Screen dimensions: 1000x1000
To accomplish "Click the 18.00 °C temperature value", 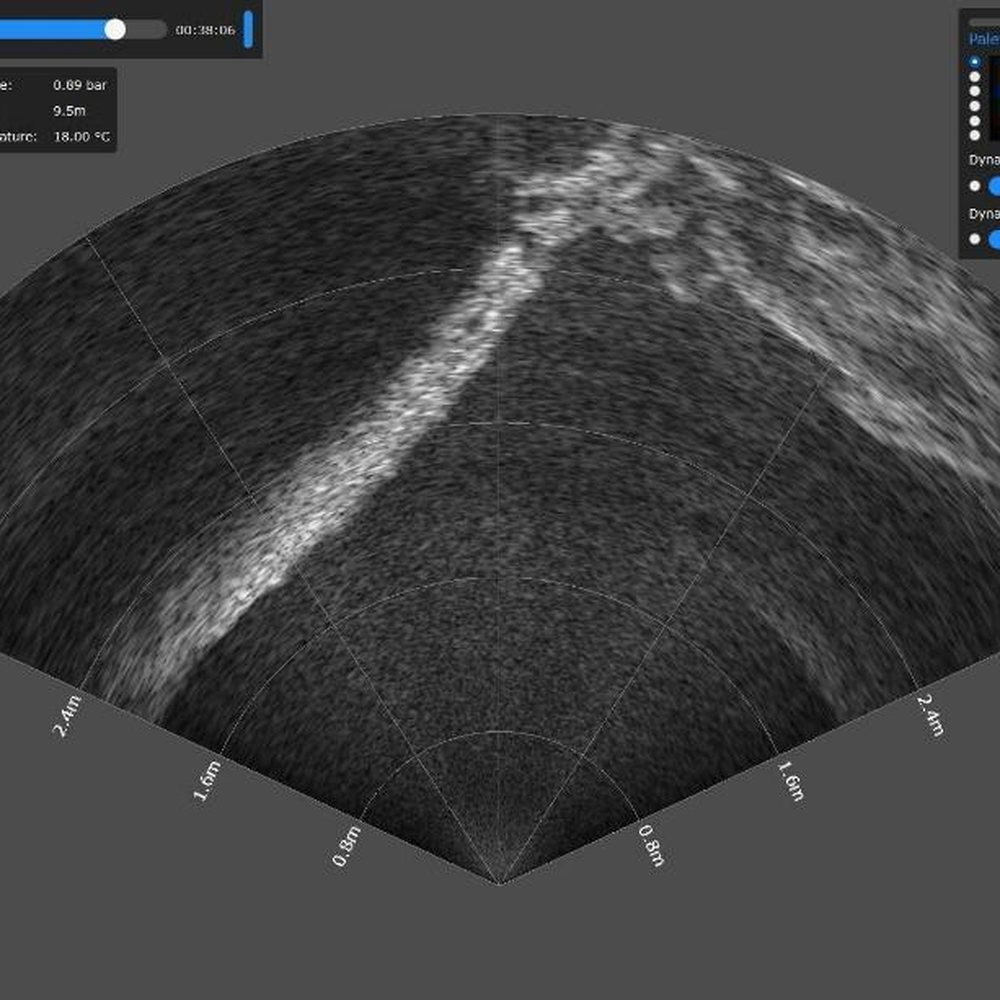I will pyautogui.click(x=82, y=136).
